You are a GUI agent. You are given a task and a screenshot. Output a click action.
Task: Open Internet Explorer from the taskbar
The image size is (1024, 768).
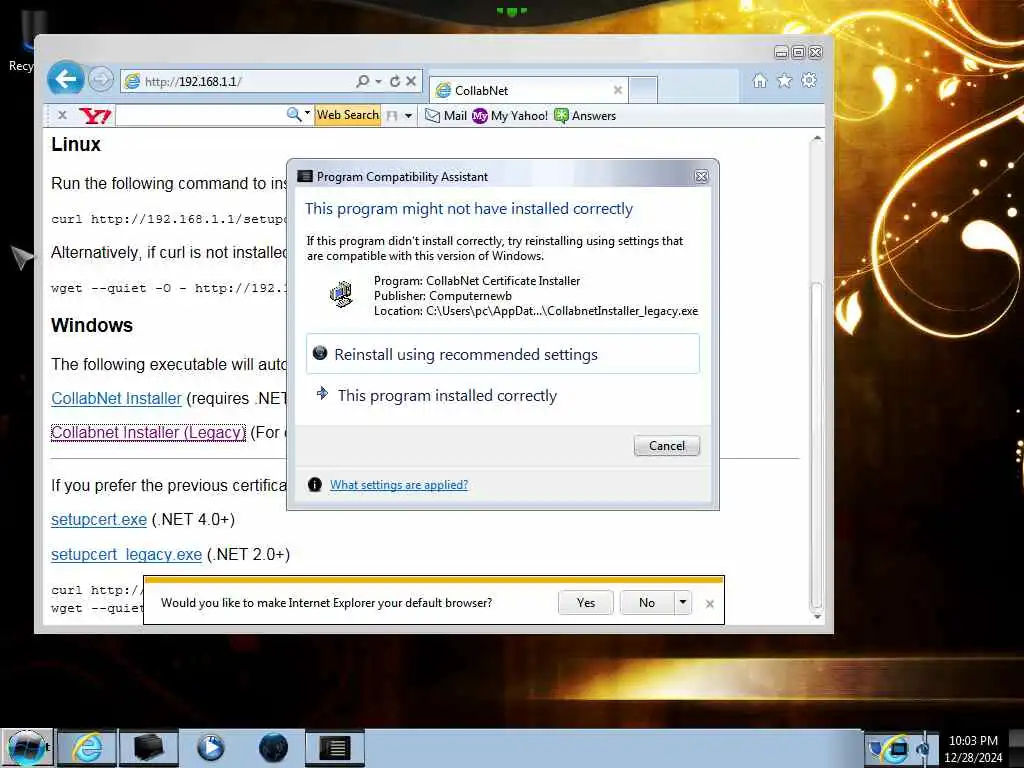point(87,748)
